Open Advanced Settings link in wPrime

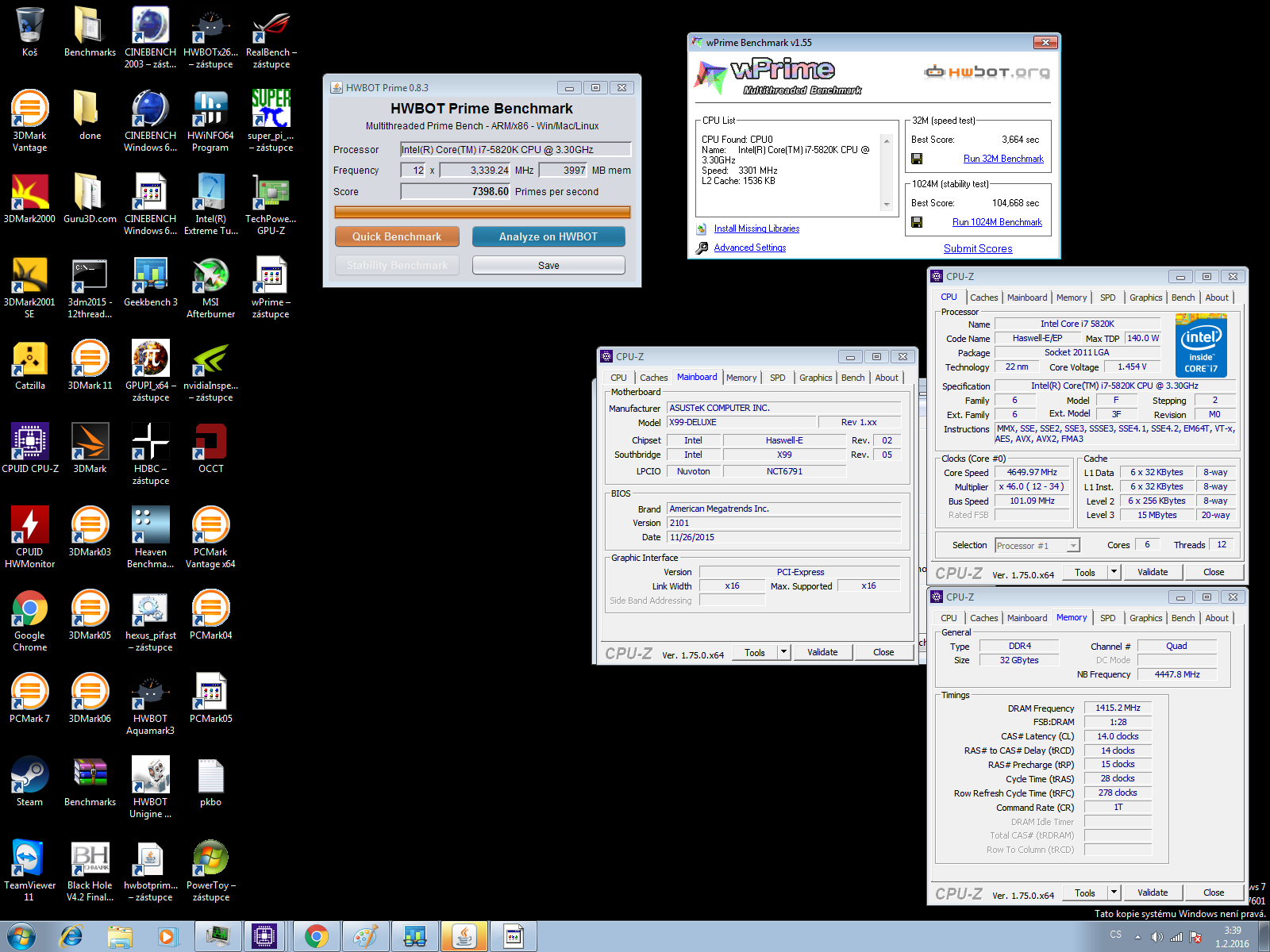coord(750,248)
